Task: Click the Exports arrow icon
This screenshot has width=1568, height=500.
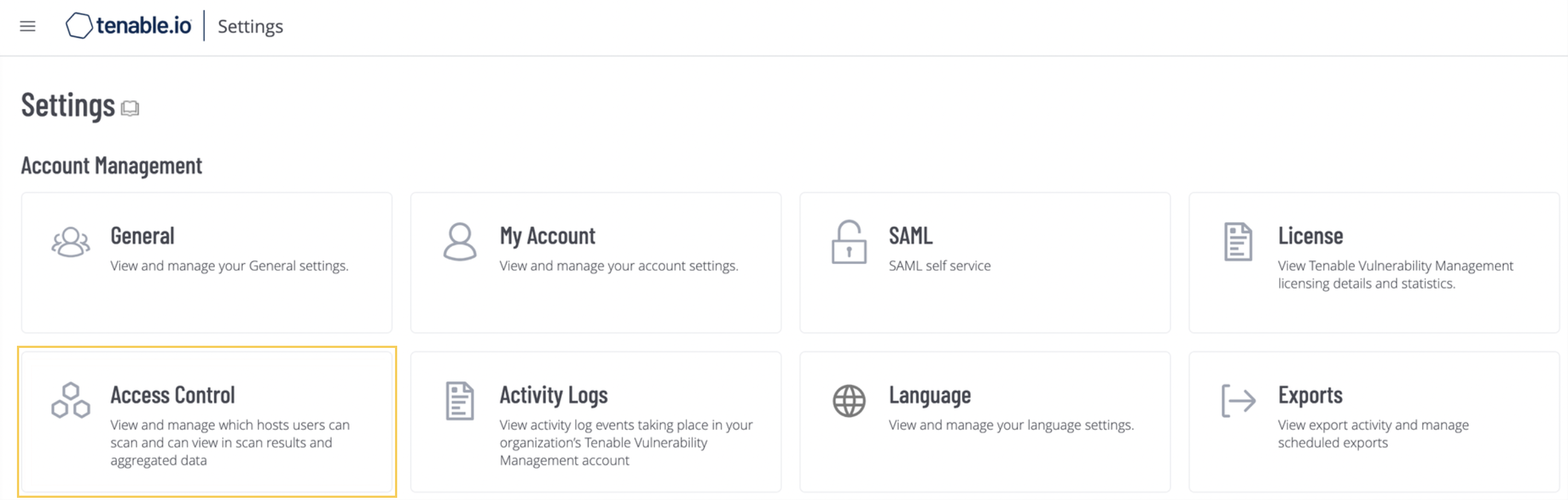Action: pyautogui.click(x=1239, y=401)
